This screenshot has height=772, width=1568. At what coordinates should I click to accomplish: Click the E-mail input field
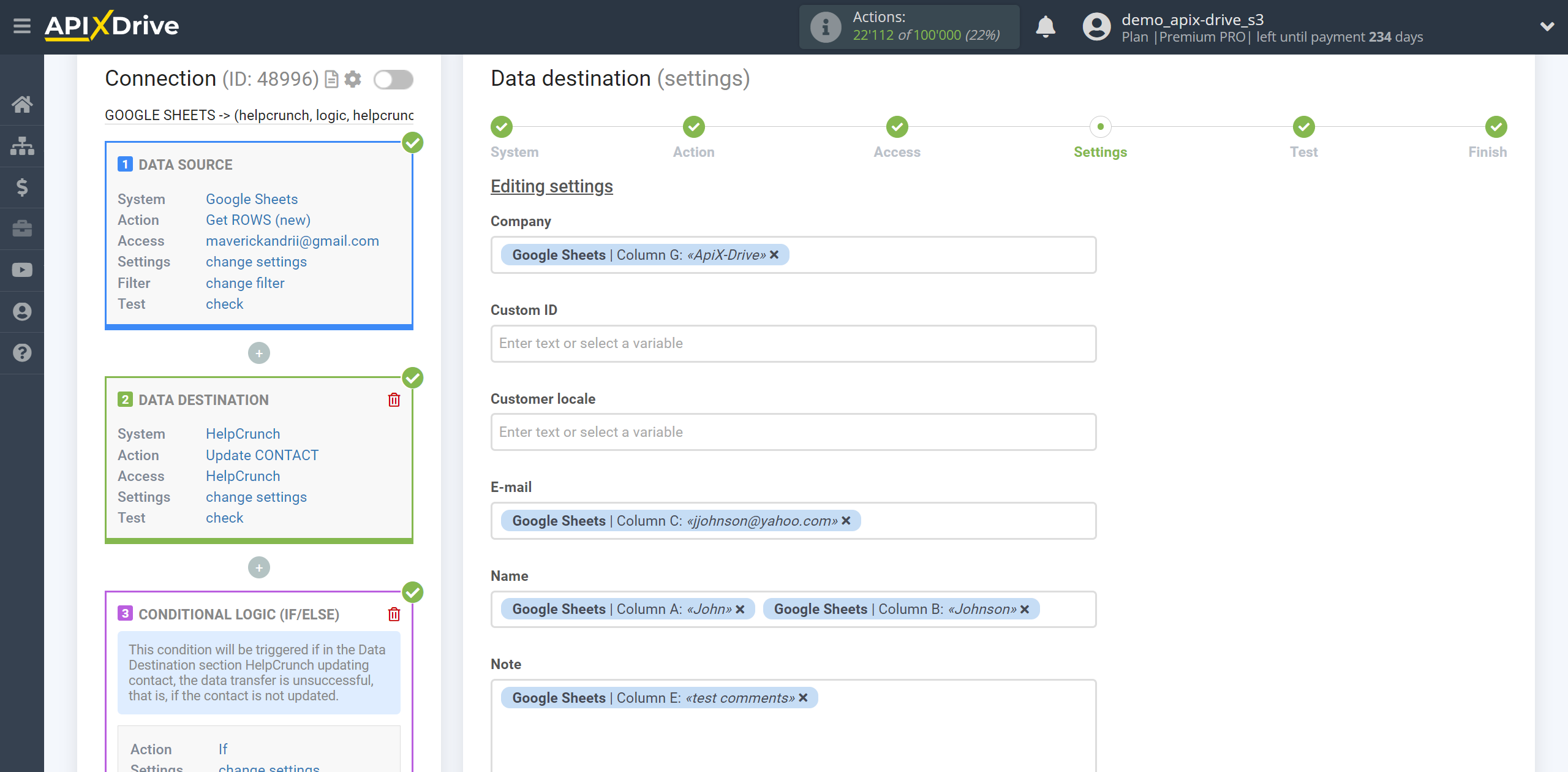point(793,521)
